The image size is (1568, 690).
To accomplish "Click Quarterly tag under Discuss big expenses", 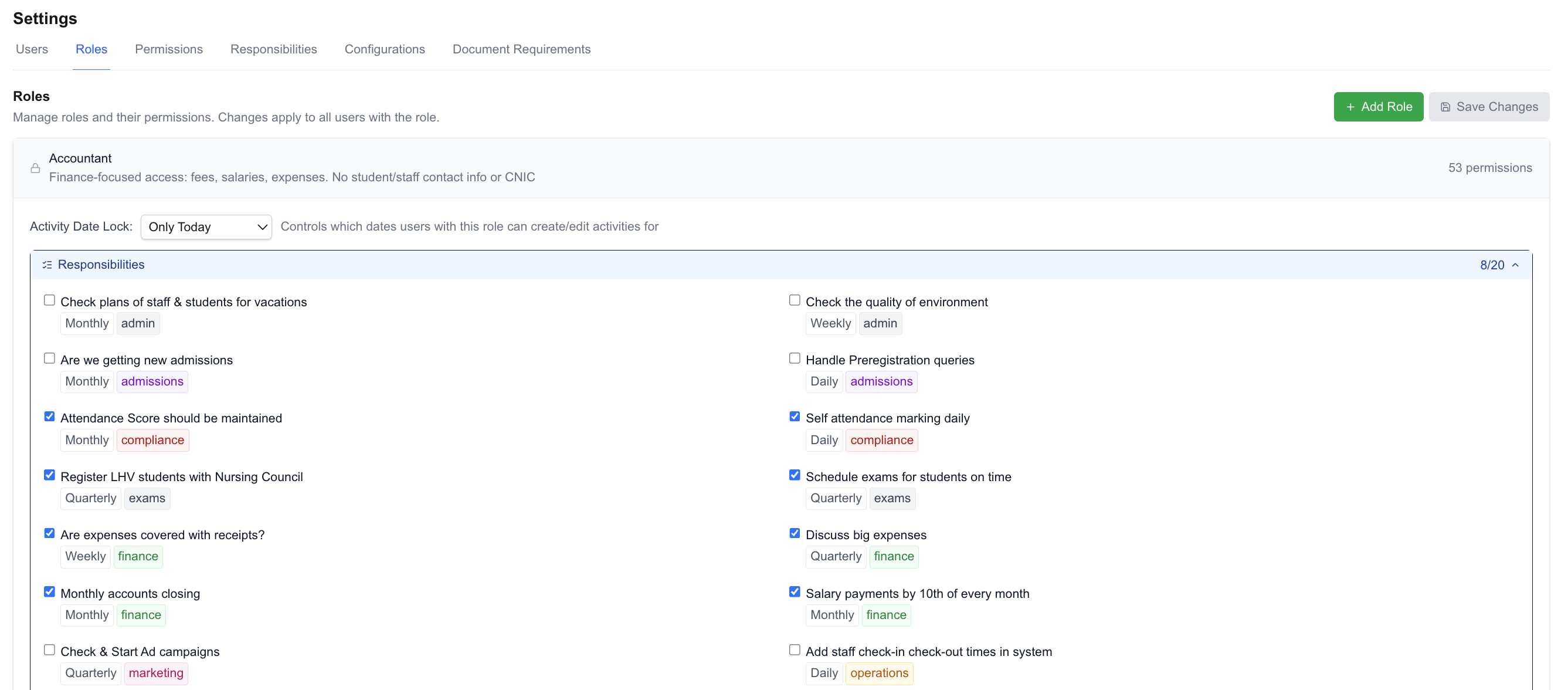I will click(836, 557).
